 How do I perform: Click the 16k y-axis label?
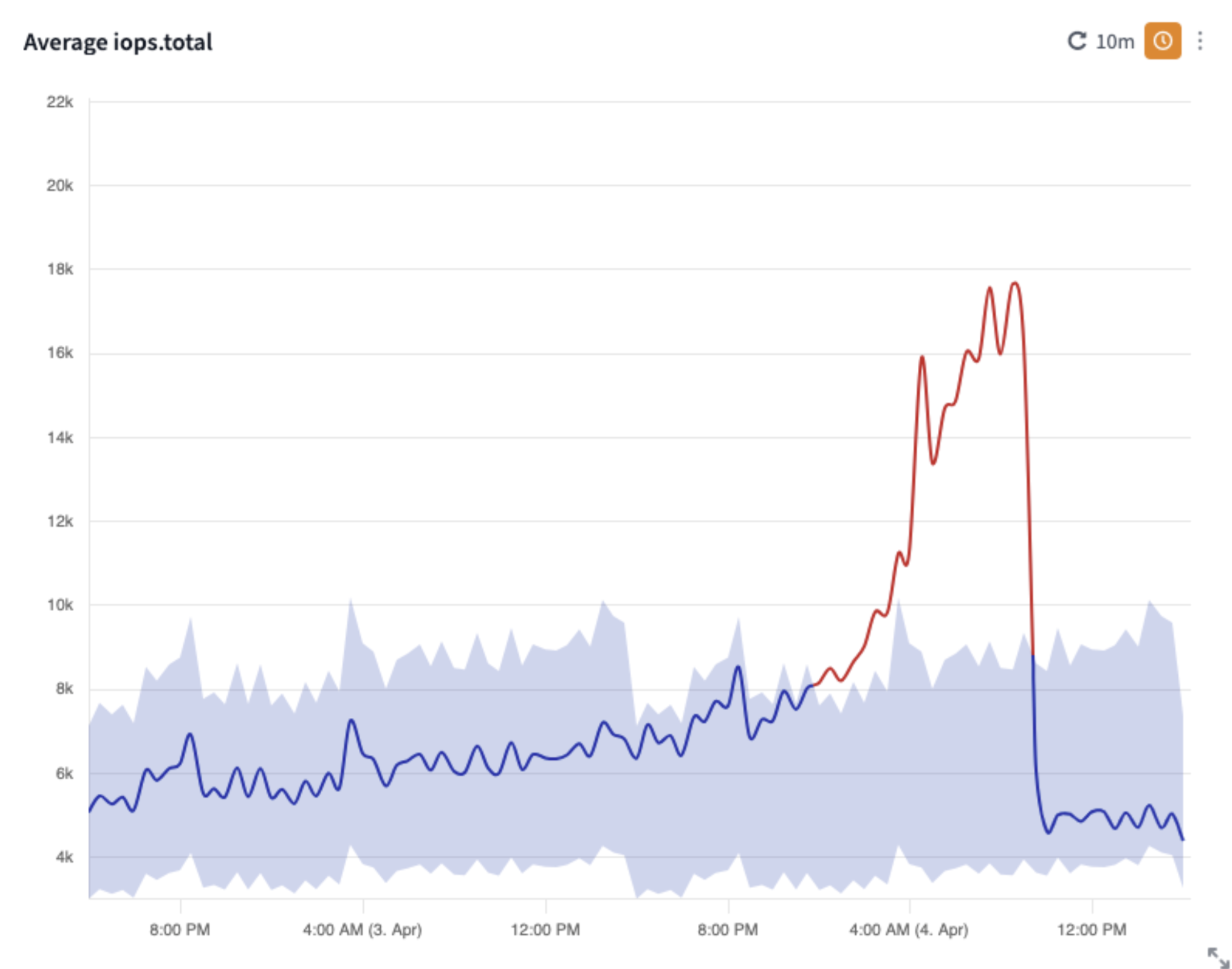[60, 353]
